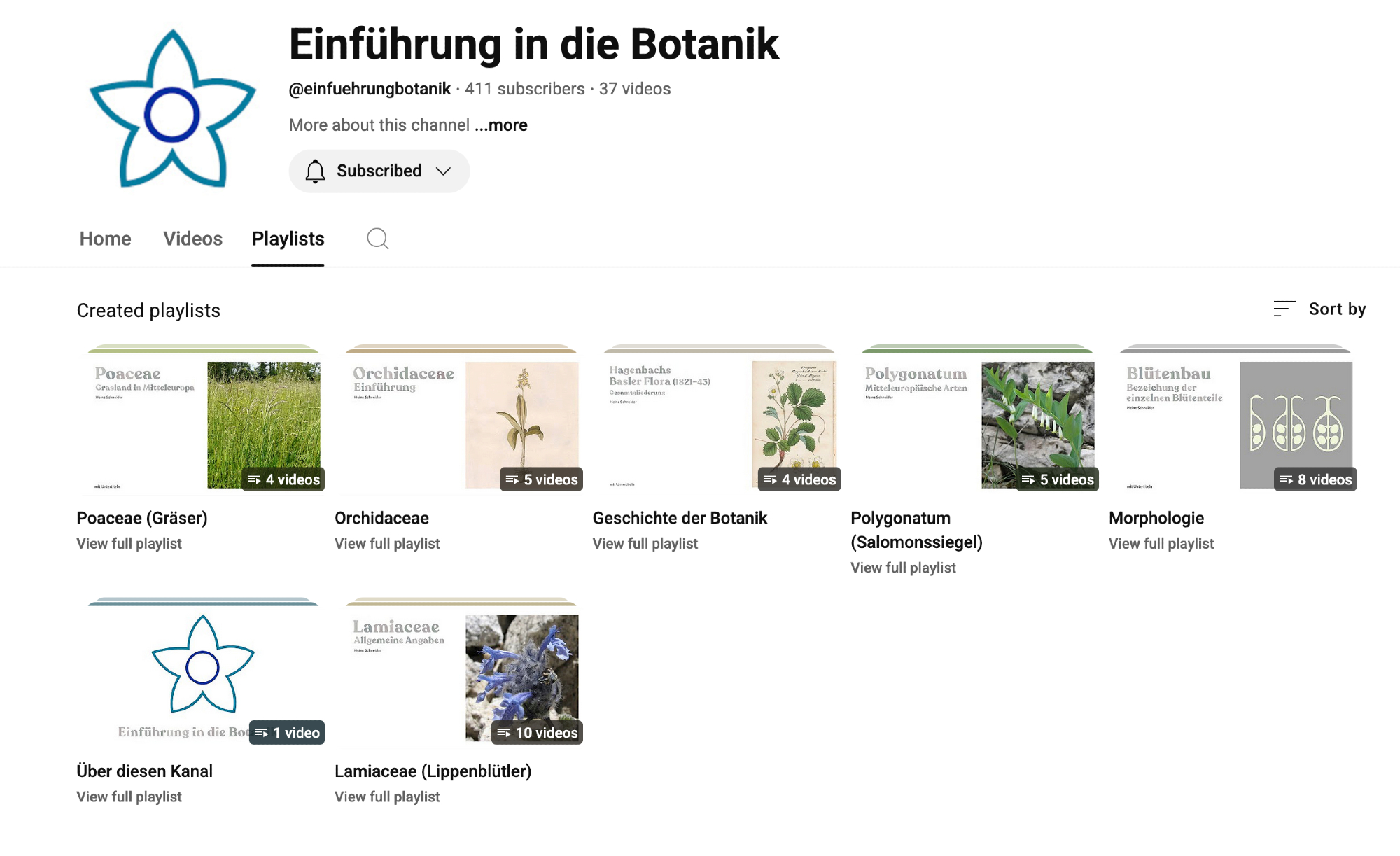Select the Playlists tab
Viewport: 1400px width, 856px height.
(288, 239)
